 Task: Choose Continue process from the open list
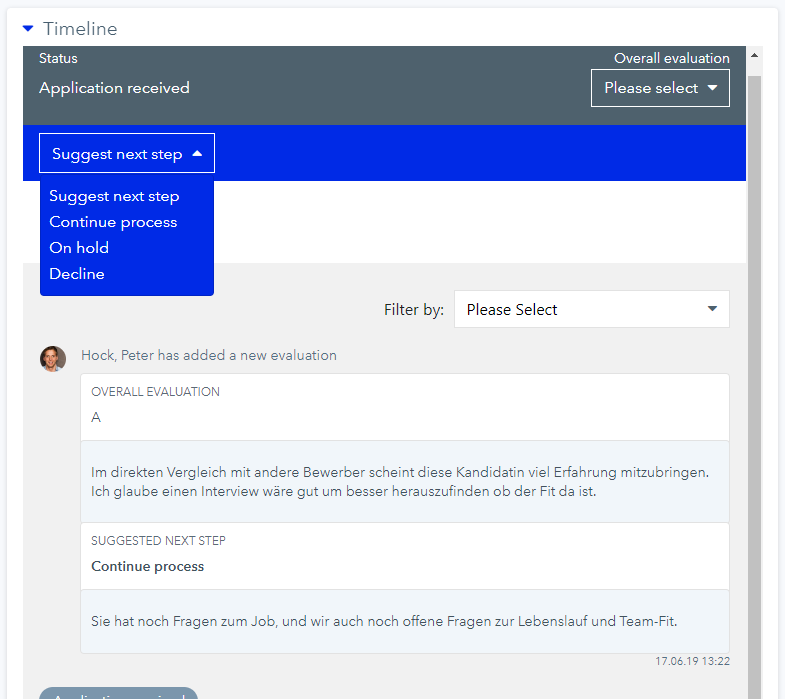click(x=113, y=222)
